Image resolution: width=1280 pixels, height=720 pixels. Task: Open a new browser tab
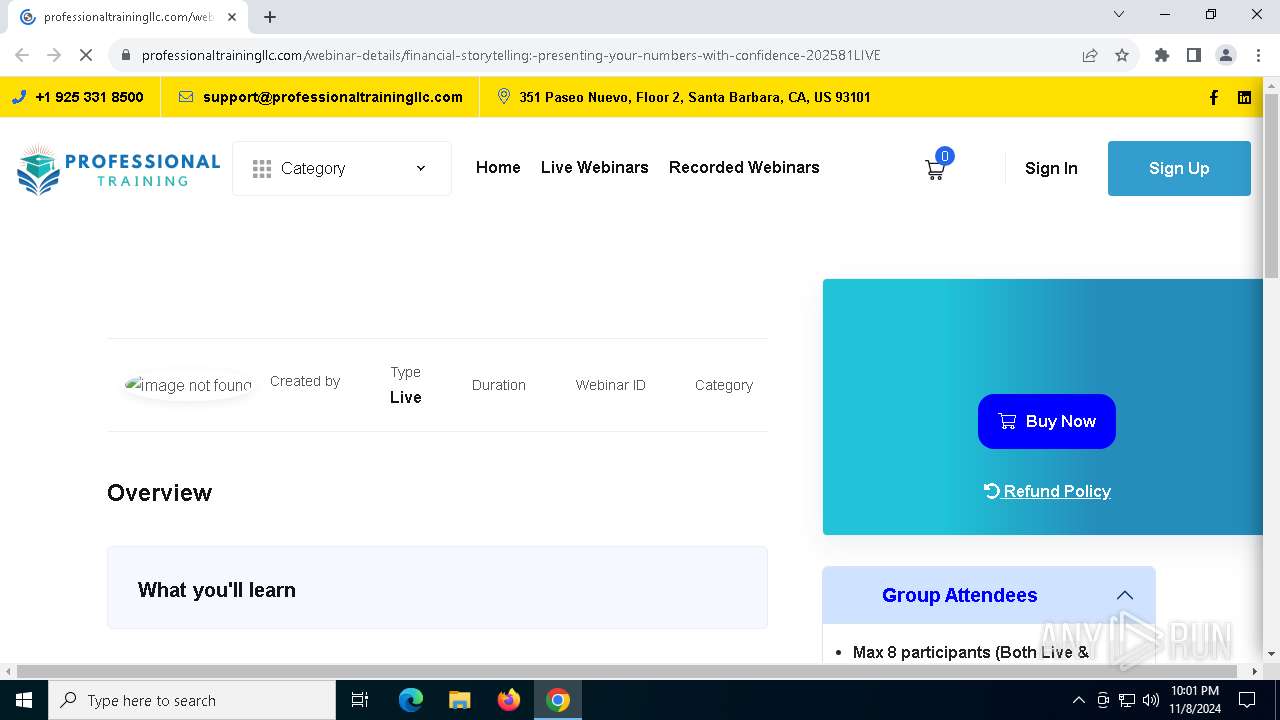pyautogui.click(x=270, y=17)
